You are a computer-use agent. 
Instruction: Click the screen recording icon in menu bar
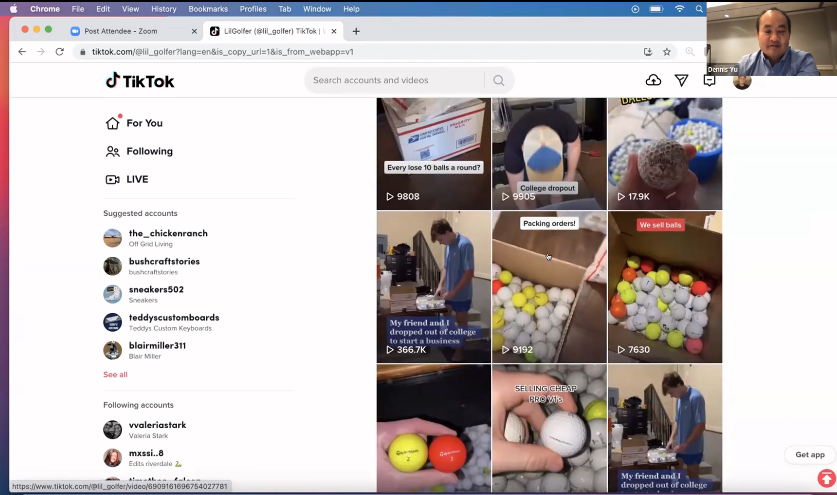[x=635, y=9]
